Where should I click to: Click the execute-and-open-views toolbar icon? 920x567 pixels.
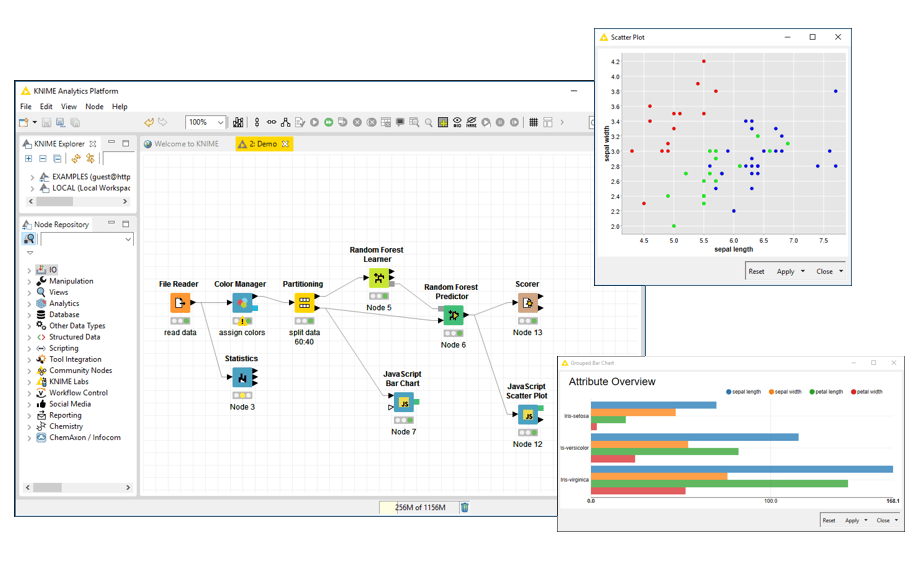343,122
